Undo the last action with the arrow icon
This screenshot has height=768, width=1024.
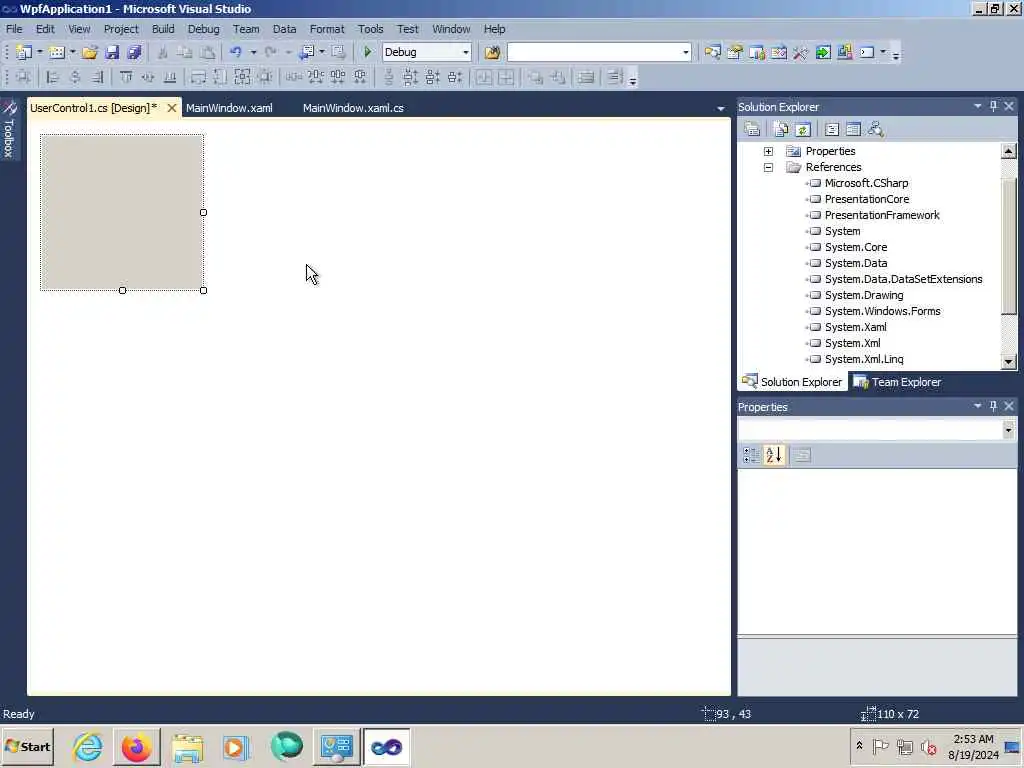tap(236, 52)
